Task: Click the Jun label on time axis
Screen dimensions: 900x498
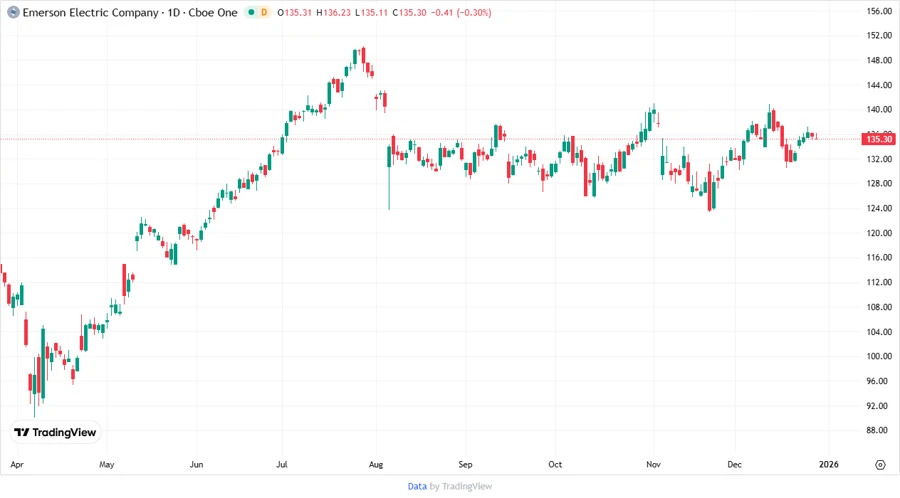Action: (x=196, y=465)
